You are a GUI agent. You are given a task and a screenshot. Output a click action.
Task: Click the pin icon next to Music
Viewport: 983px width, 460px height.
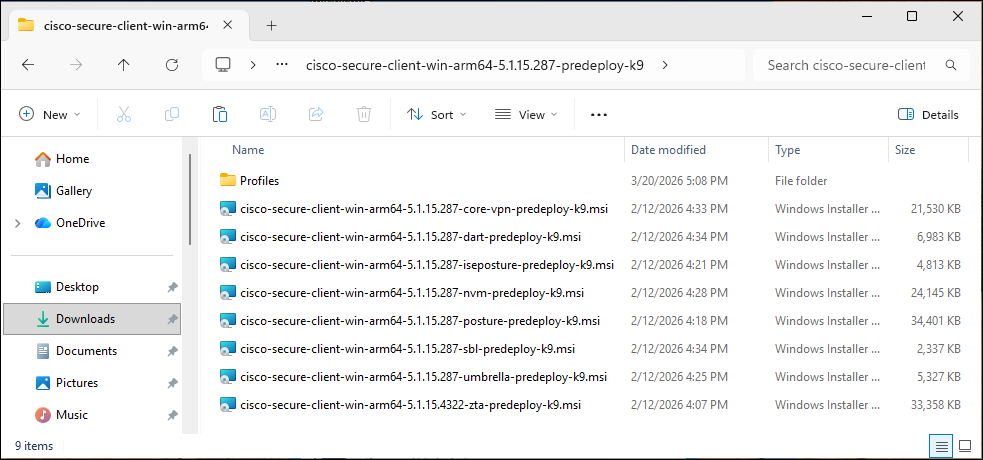point(172,415)
